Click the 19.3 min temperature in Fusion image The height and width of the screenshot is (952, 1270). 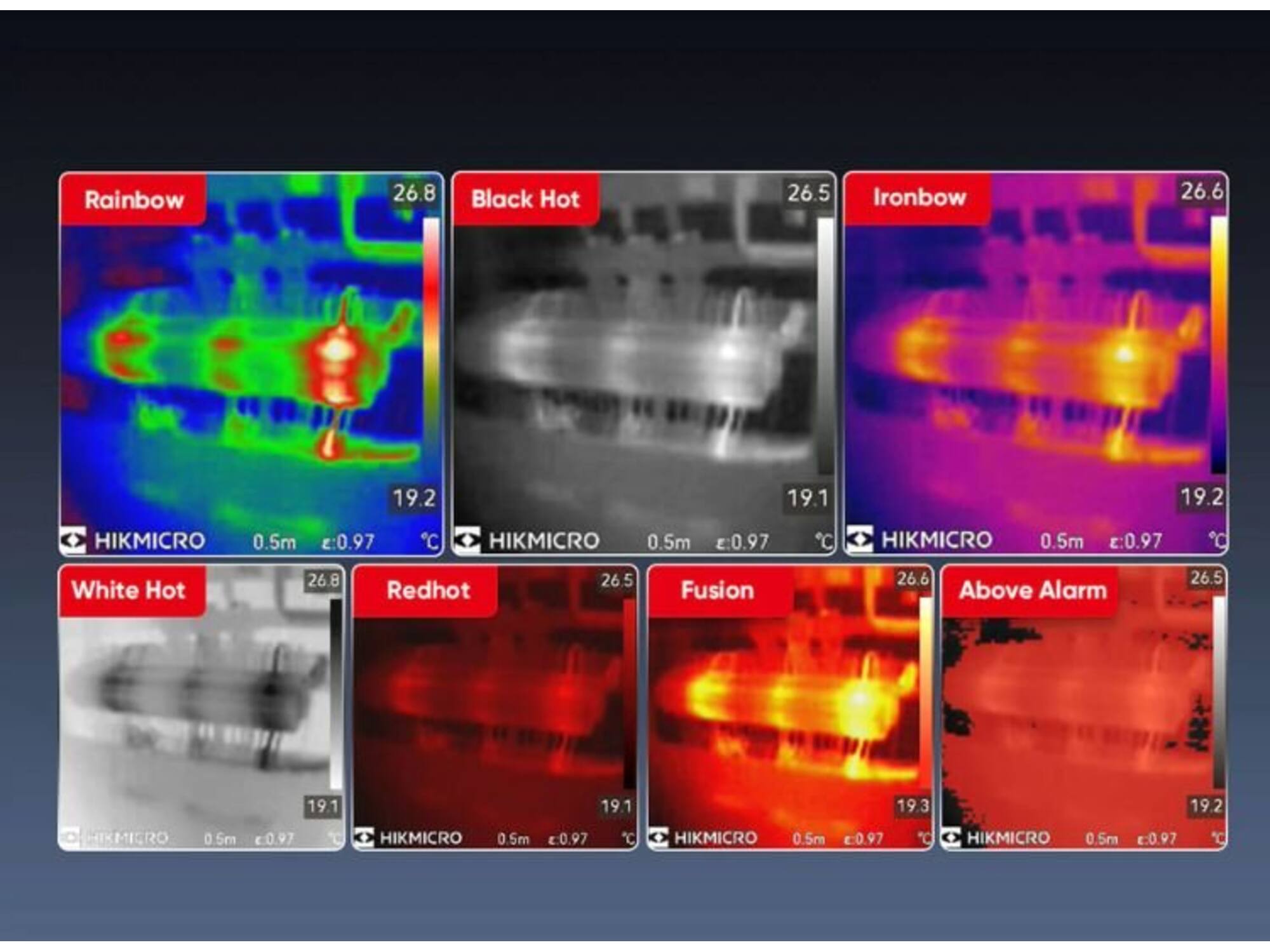pyautogui.click(x=912, y=806)
